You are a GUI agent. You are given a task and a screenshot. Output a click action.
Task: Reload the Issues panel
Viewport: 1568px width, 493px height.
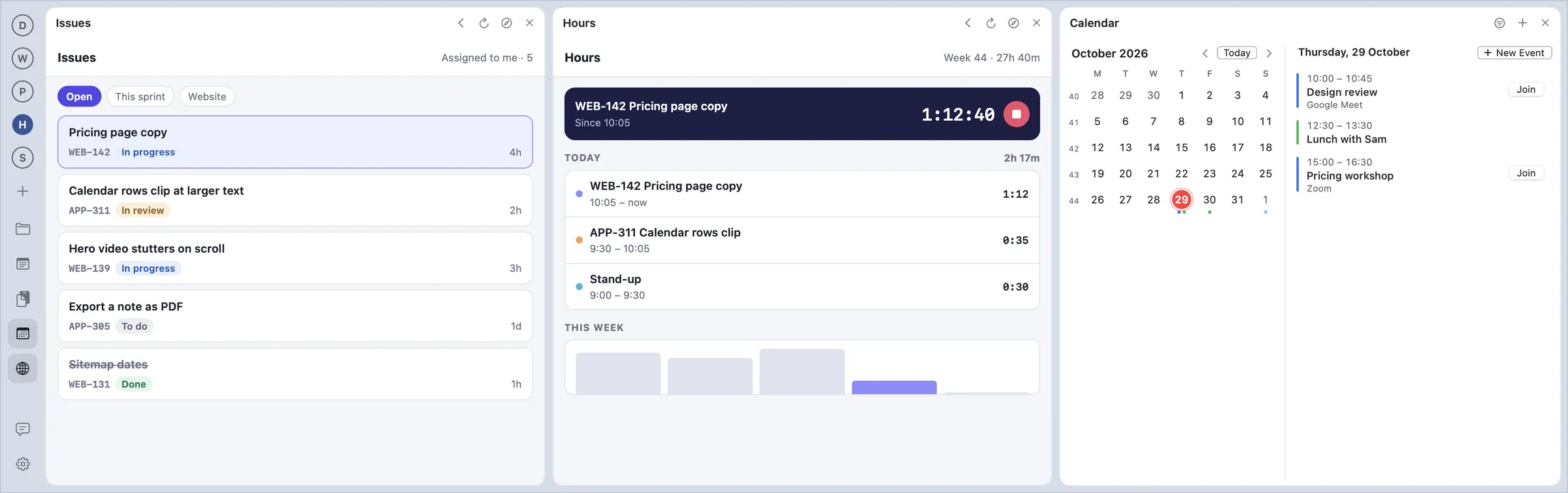pyautogui.click(x=484, y=23)
